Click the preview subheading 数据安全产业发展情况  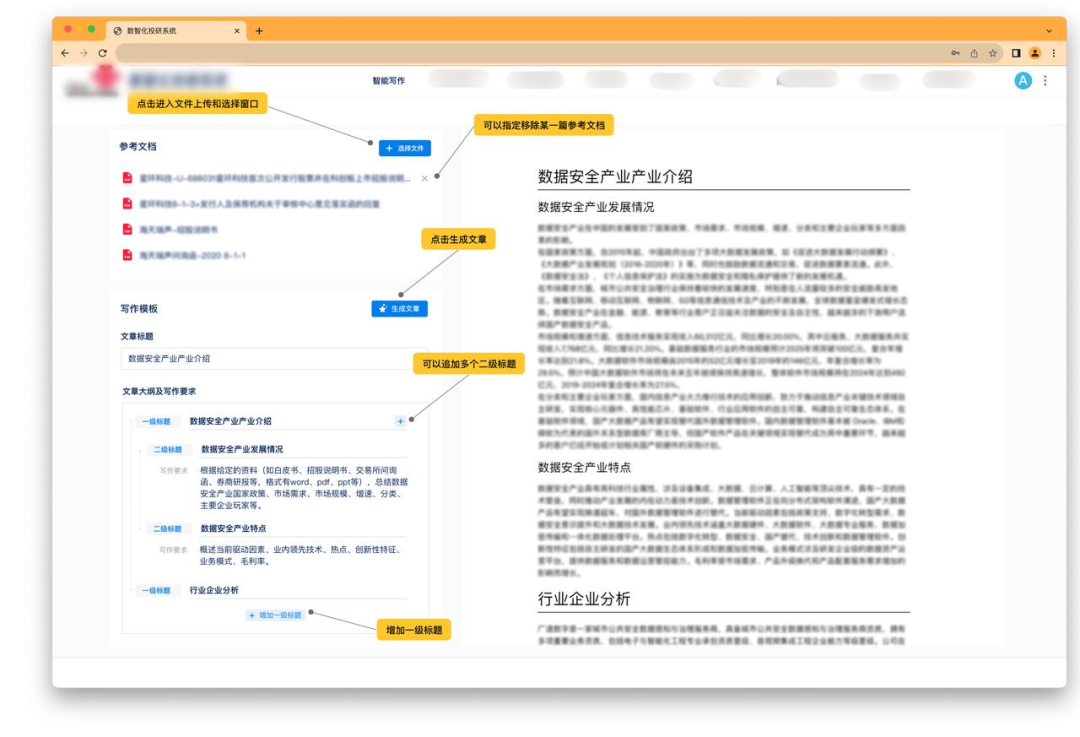[596, 207]
